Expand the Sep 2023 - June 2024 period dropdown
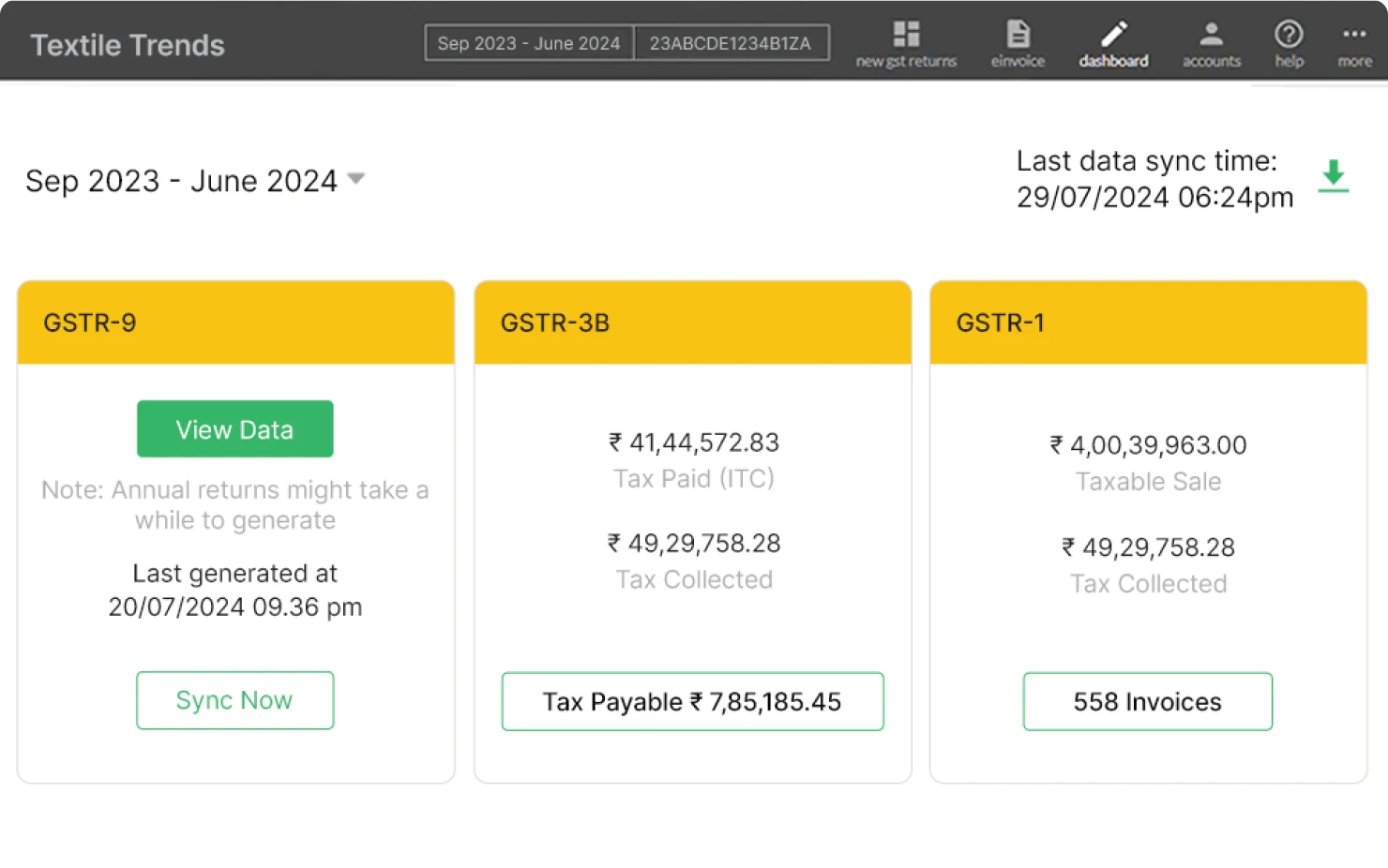 pos(356,178)
